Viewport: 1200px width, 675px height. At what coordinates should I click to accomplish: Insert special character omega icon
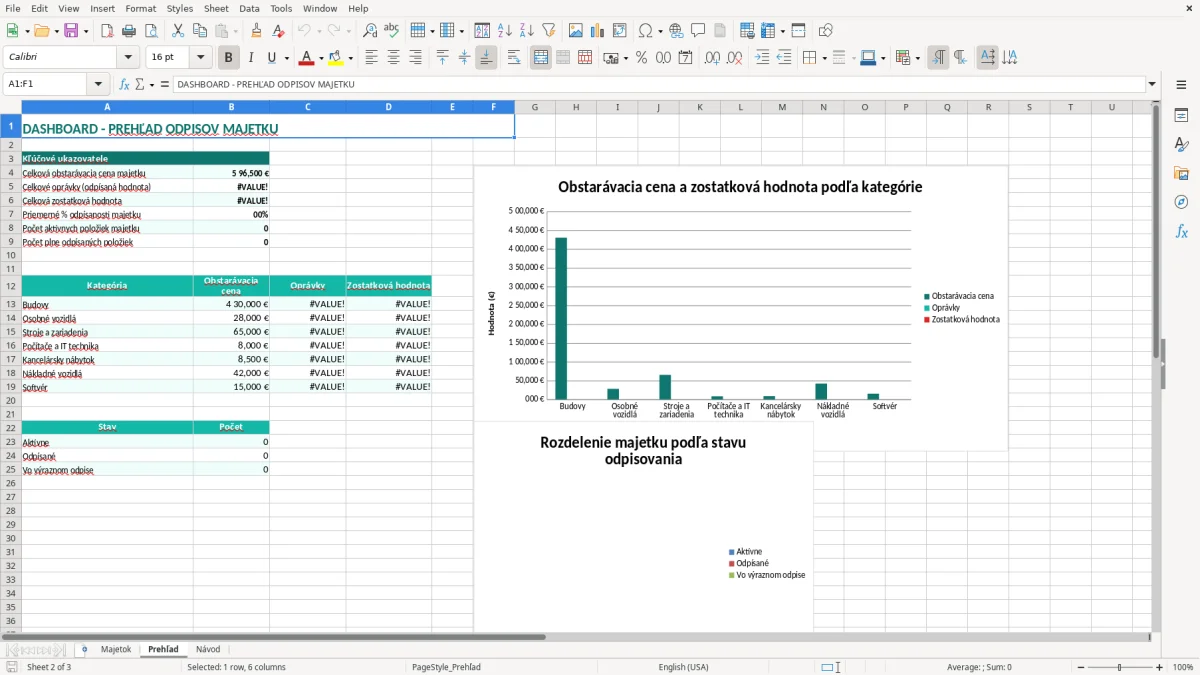645,31
